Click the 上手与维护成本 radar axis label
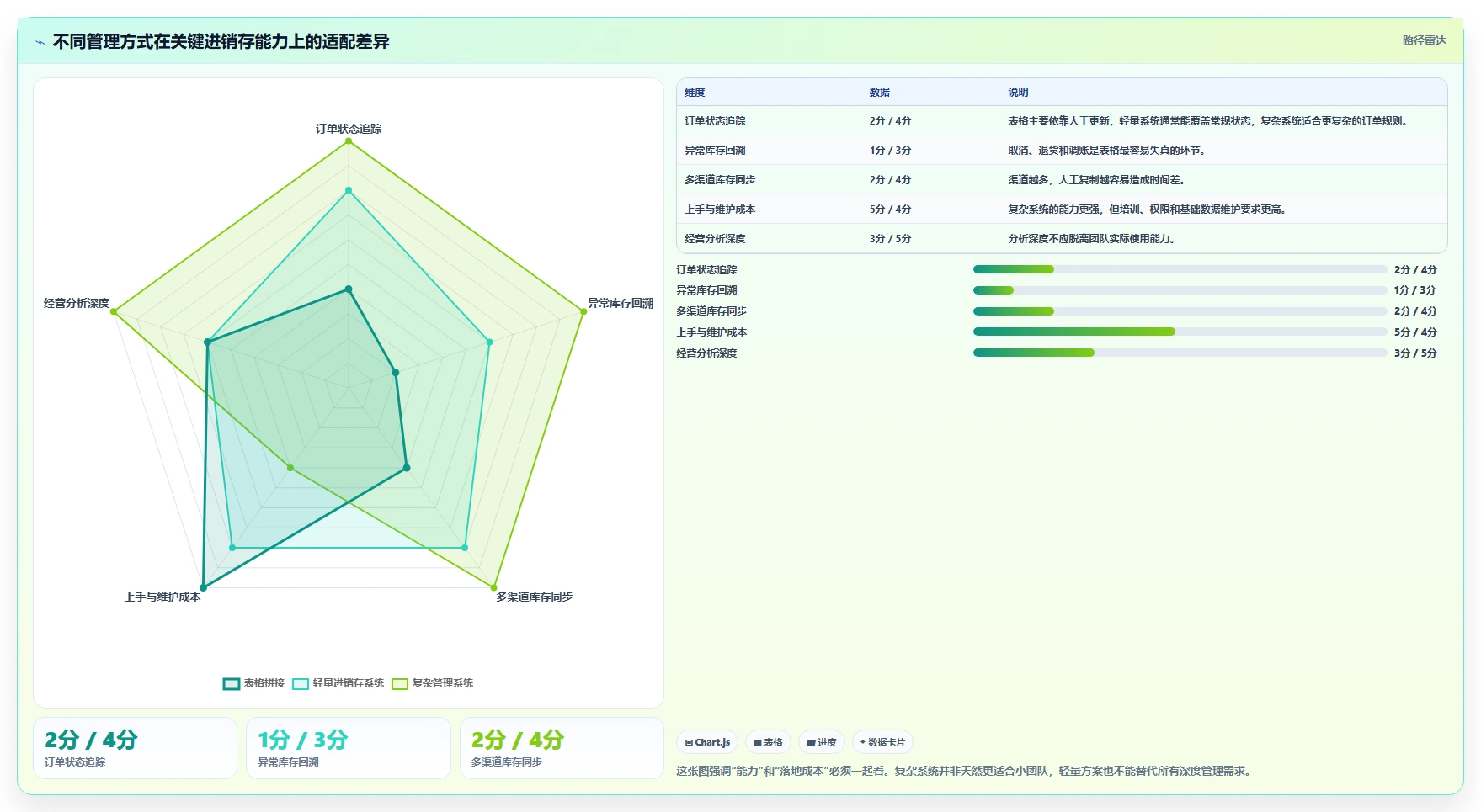Image resolution: width=1481 pixels, height=812 pixels. pyautogui.click(x=162, y=597)
